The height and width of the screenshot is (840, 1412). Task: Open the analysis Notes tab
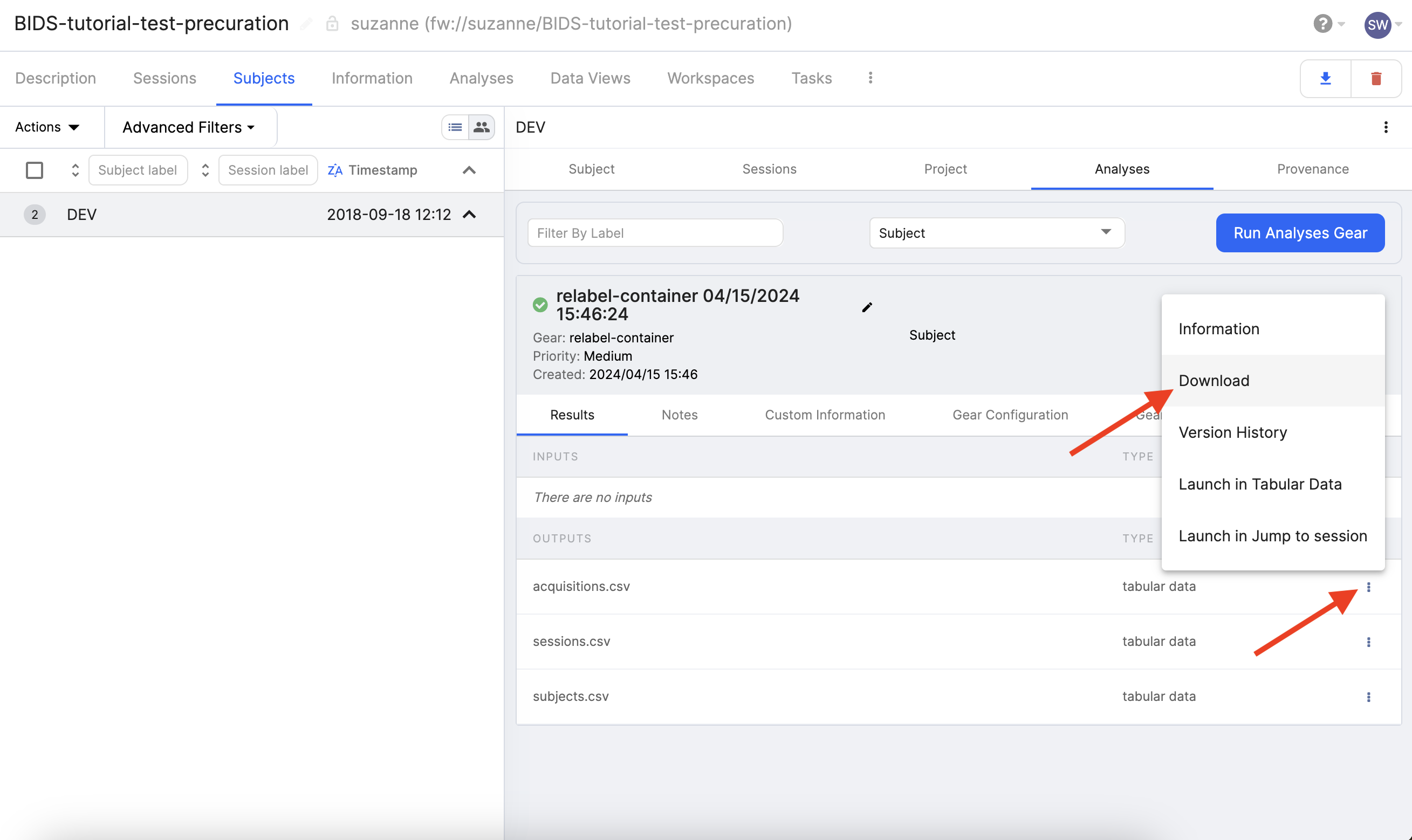point(680,415)
